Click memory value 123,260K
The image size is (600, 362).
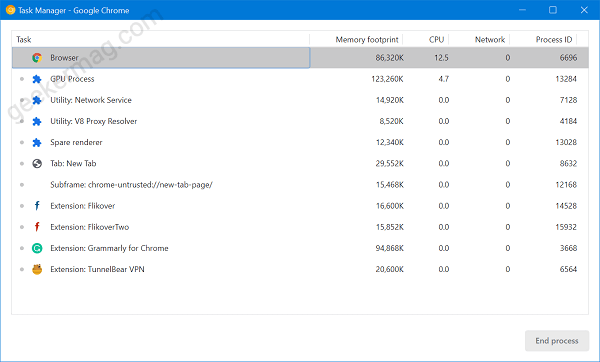coord(387,79)
